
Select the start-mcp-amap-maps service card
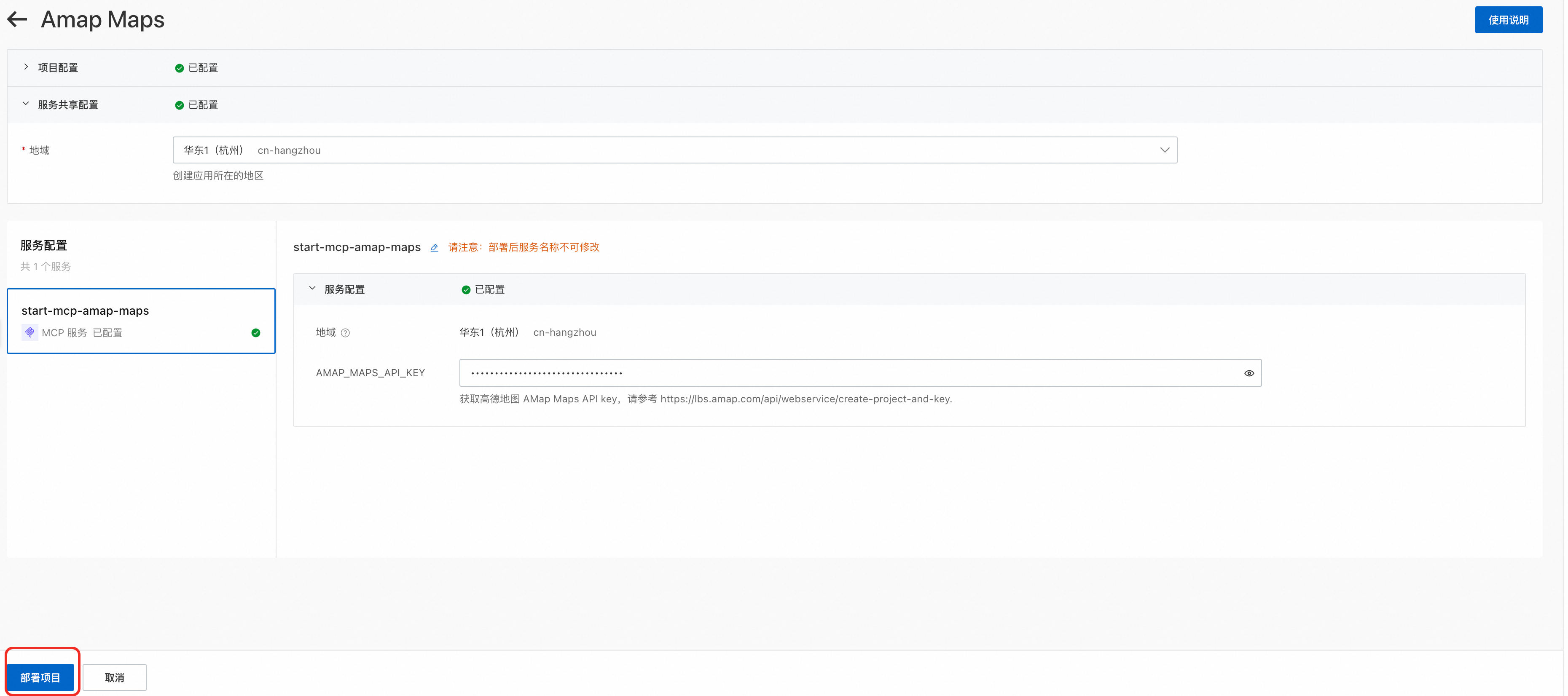point(141,320)
